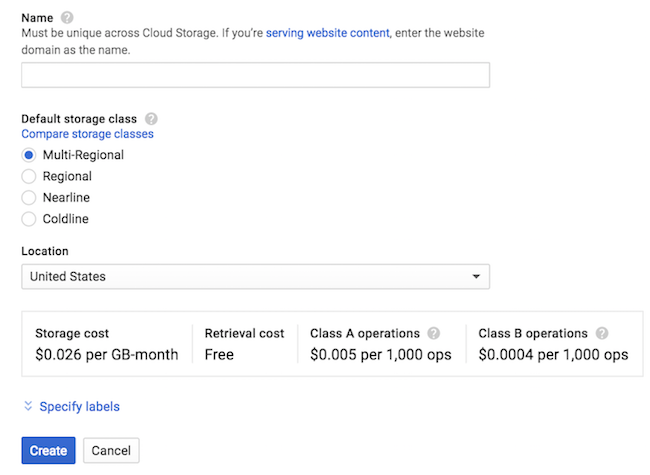Click the Cancel button
Viewport: 650px width, 475px height.
click(111, 451)
